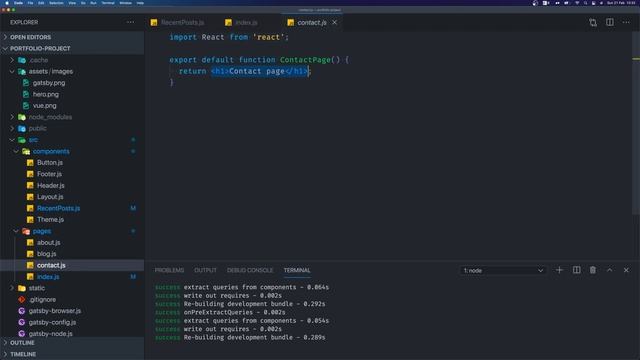Screen dimensions: 640x360
Task: Click Wi-Fi icon in macOS menu bar
Action: pos(577,3)
